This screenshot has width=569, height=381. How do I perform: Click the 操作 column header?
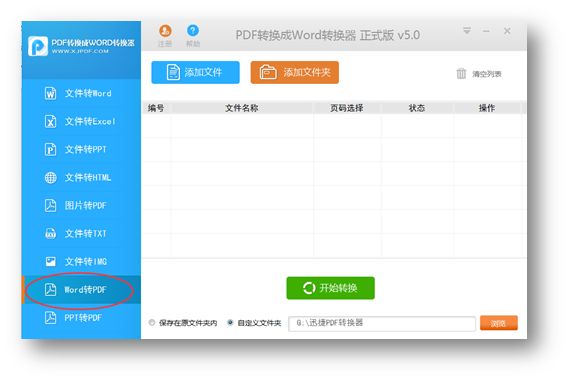click(x=487, y=108)
